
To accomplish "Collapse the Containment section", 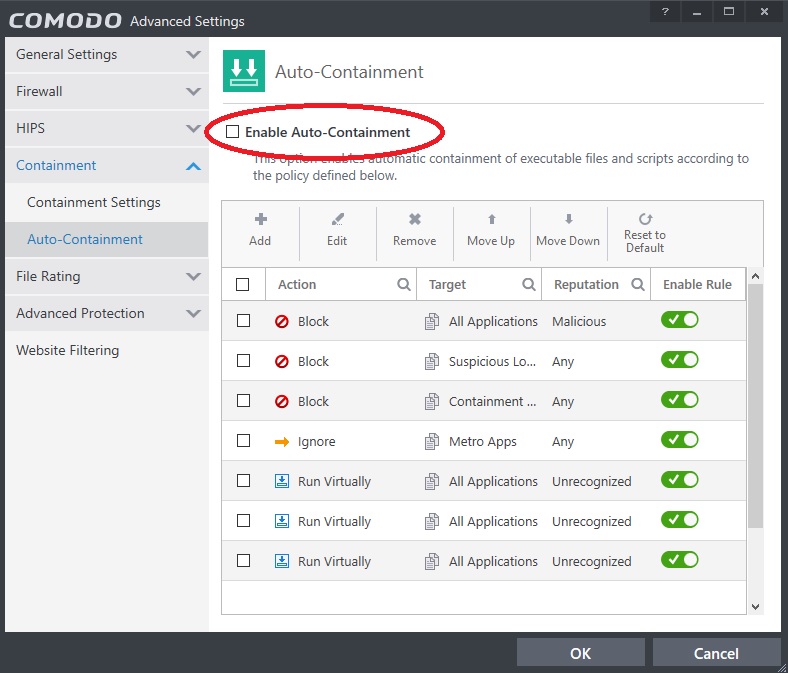I will (x=193, y=166).
